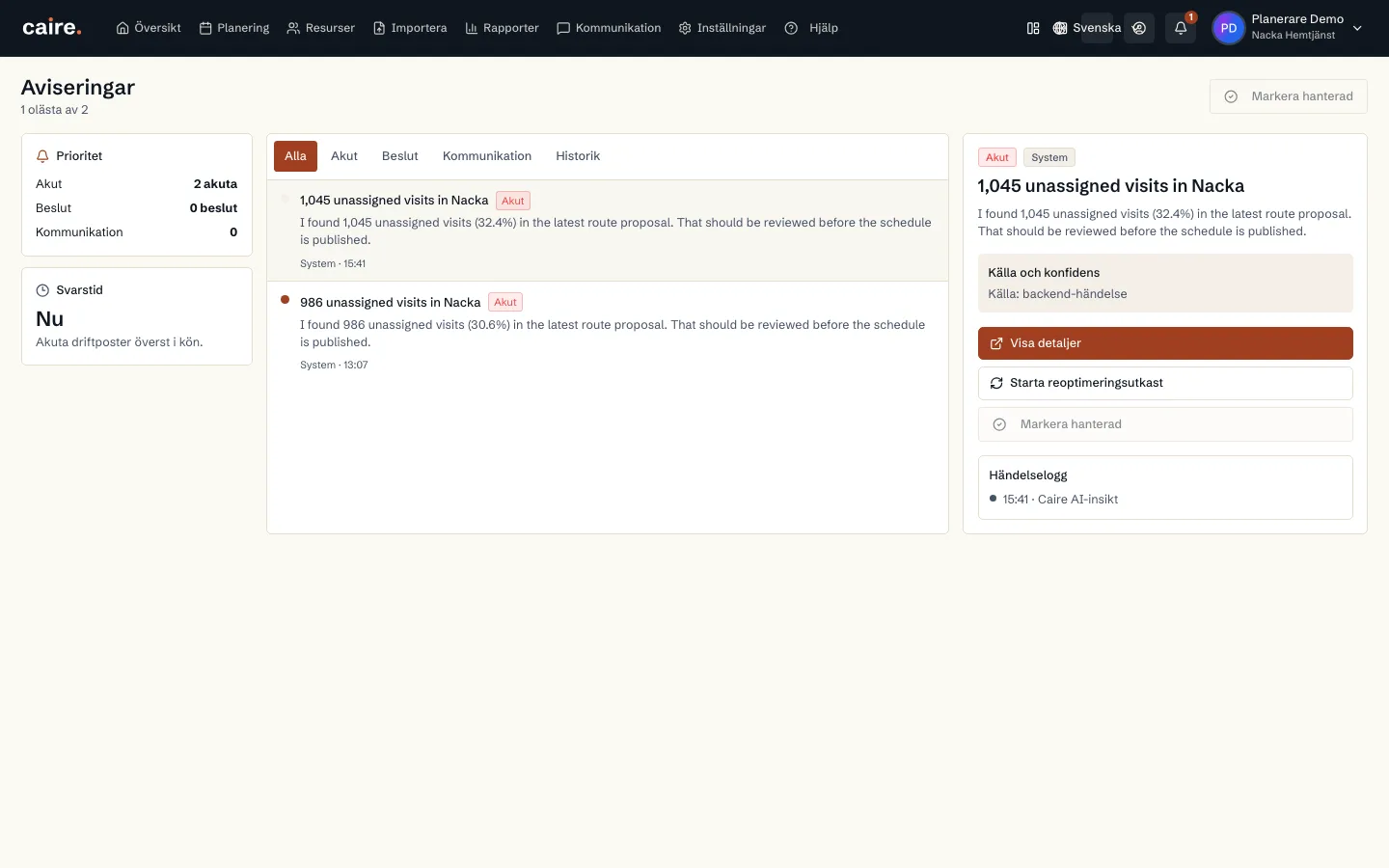Expand the Planerare Demo account chevron
Image resolution: width=1389 pixels, height=868 pixels.
1357,28
